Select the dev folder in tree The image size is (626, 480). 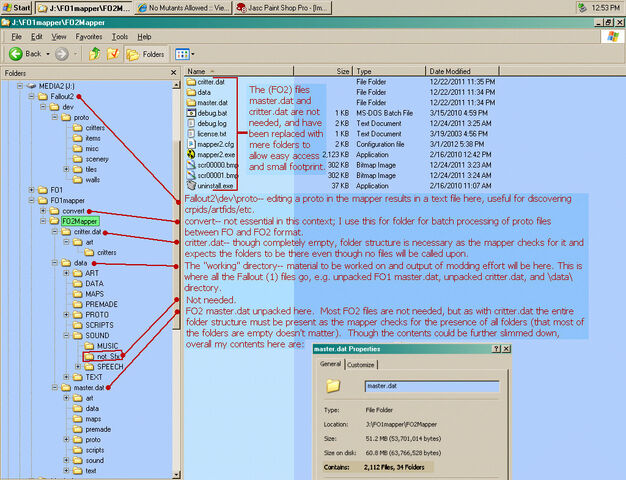[x=68, y=107]
